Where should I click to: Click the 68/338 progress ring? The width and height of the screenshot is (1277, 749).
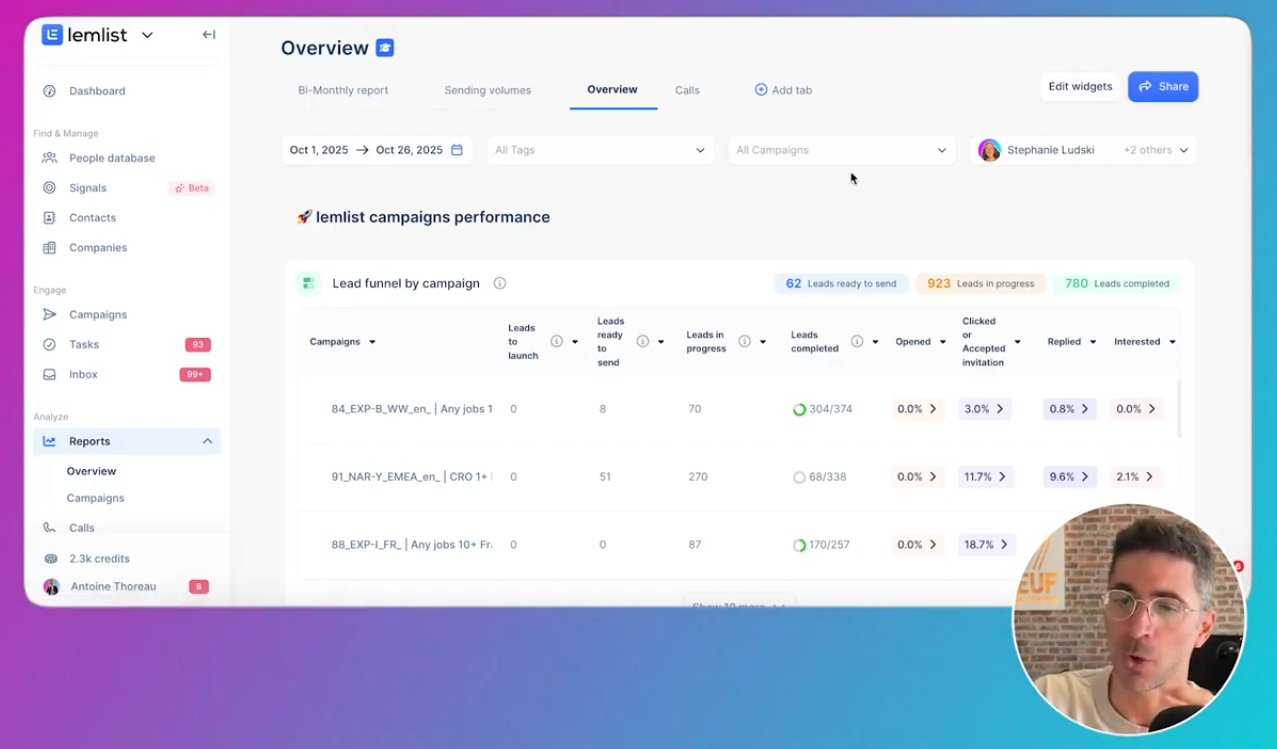799,477
